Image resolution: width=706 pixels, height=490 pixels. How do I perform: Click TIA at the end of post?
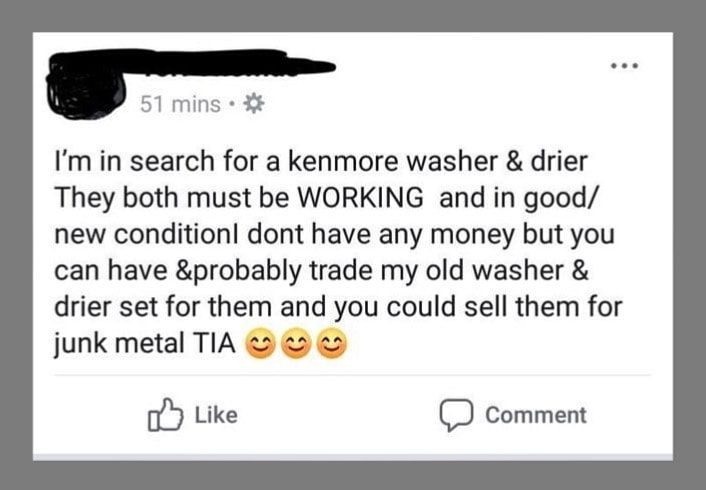click(x=214, y=344)
